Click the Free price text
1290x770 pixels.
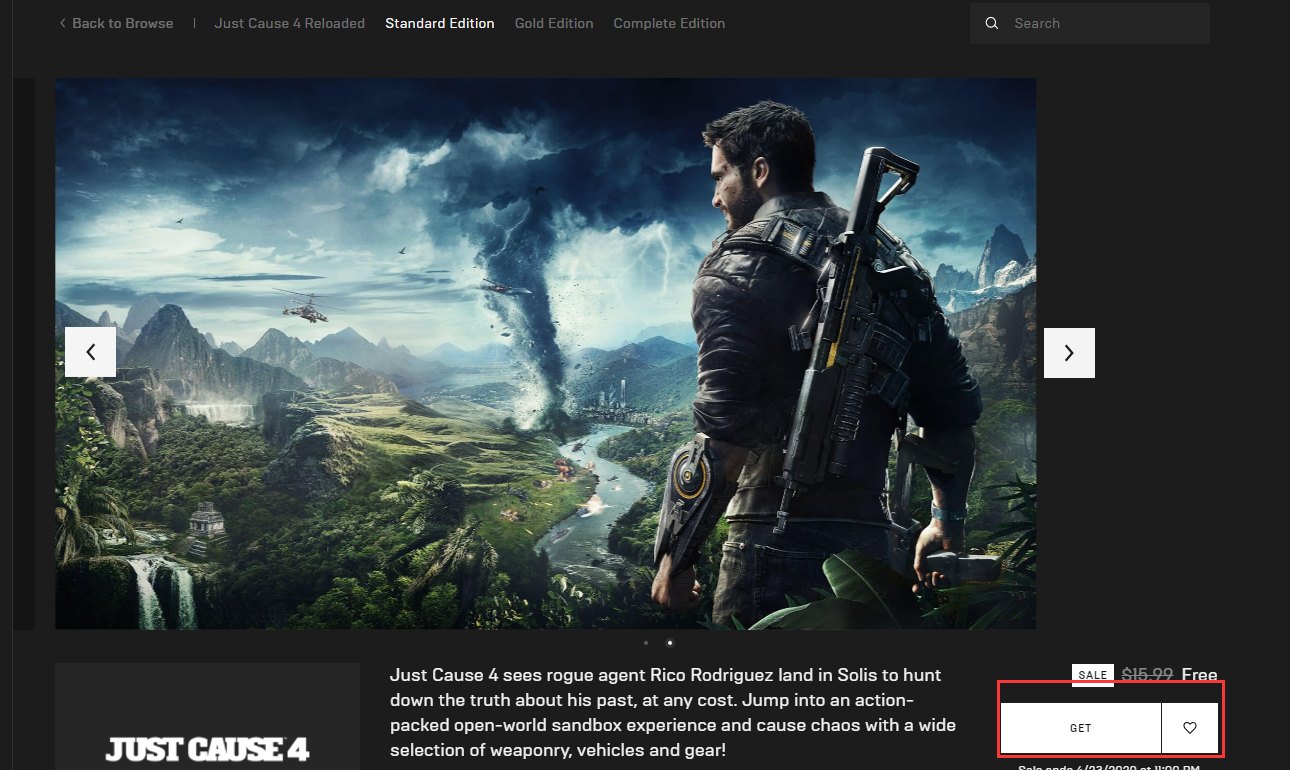coord(1199,675)
